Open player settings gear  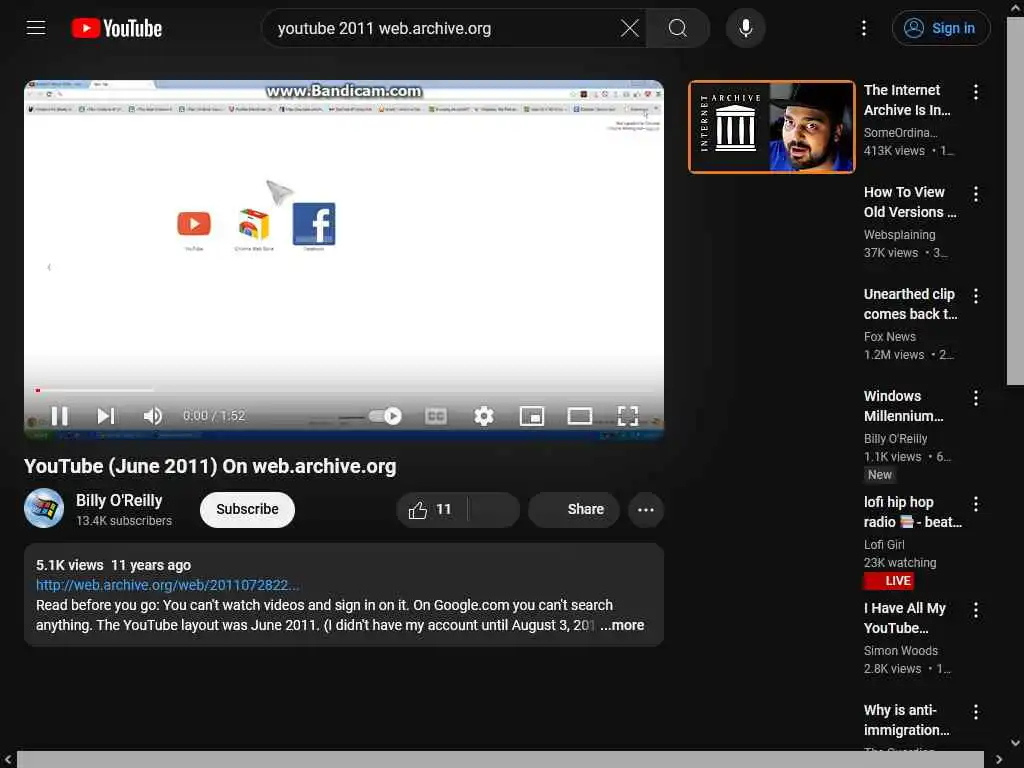pyautogui.click(x=484, y=416)
